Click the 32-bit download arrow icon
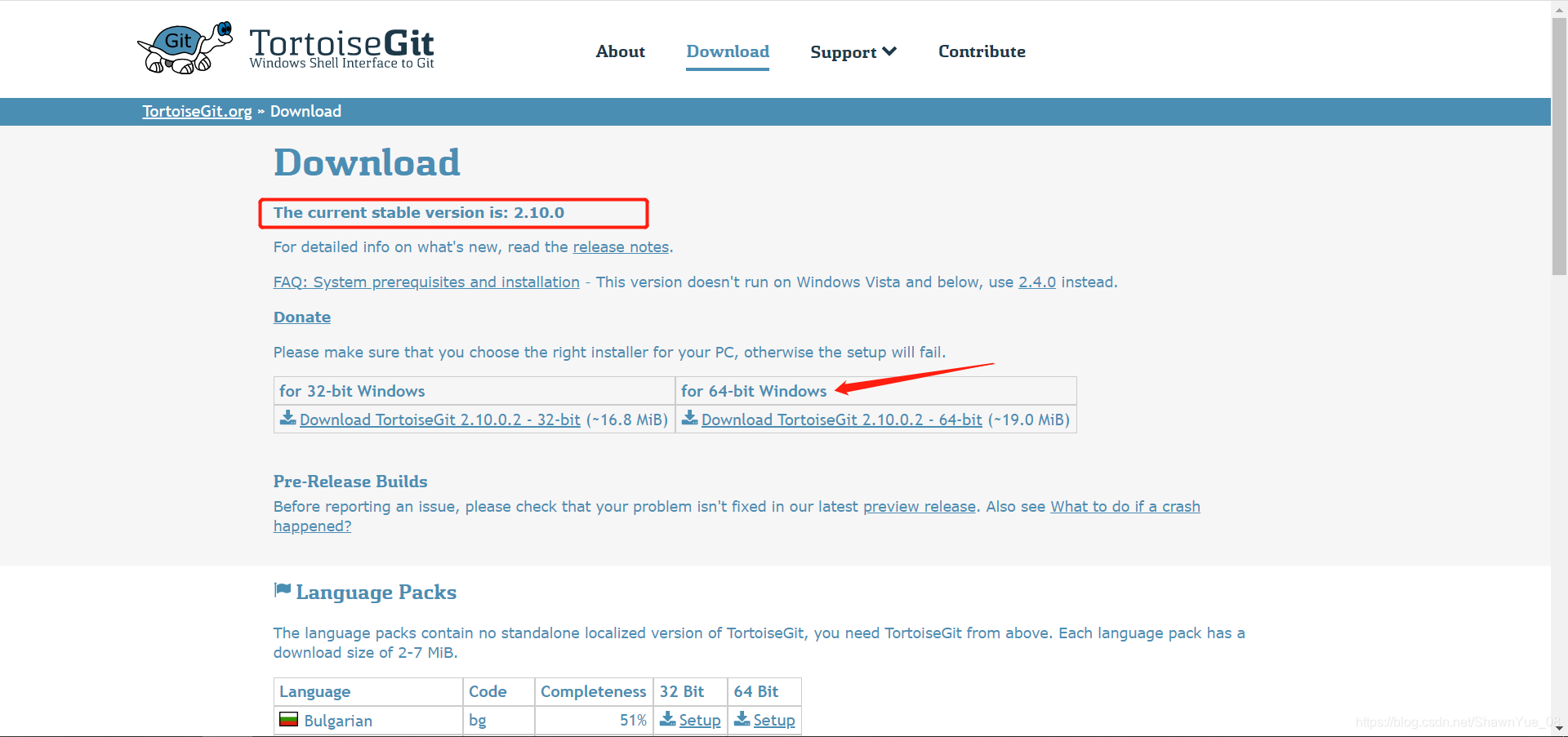The height and width of the screenshot is (737, 1568). (287, 418)
